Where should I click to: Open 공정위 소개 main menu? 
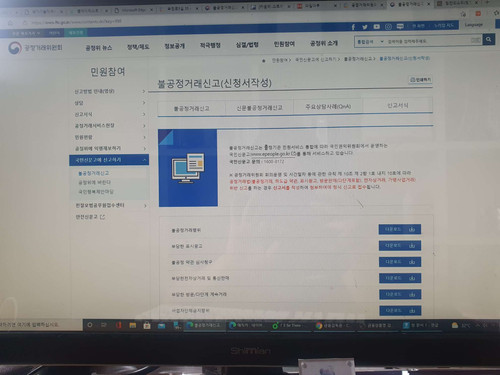(324, 43)
